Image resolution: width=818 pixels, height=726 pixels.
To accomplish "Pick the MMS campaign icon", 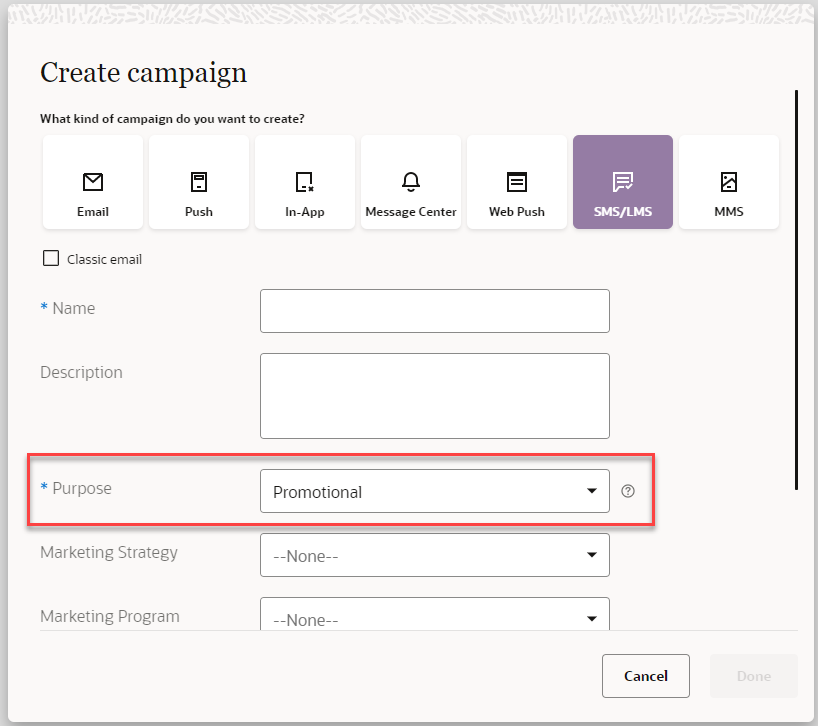I will coord(729,182).
